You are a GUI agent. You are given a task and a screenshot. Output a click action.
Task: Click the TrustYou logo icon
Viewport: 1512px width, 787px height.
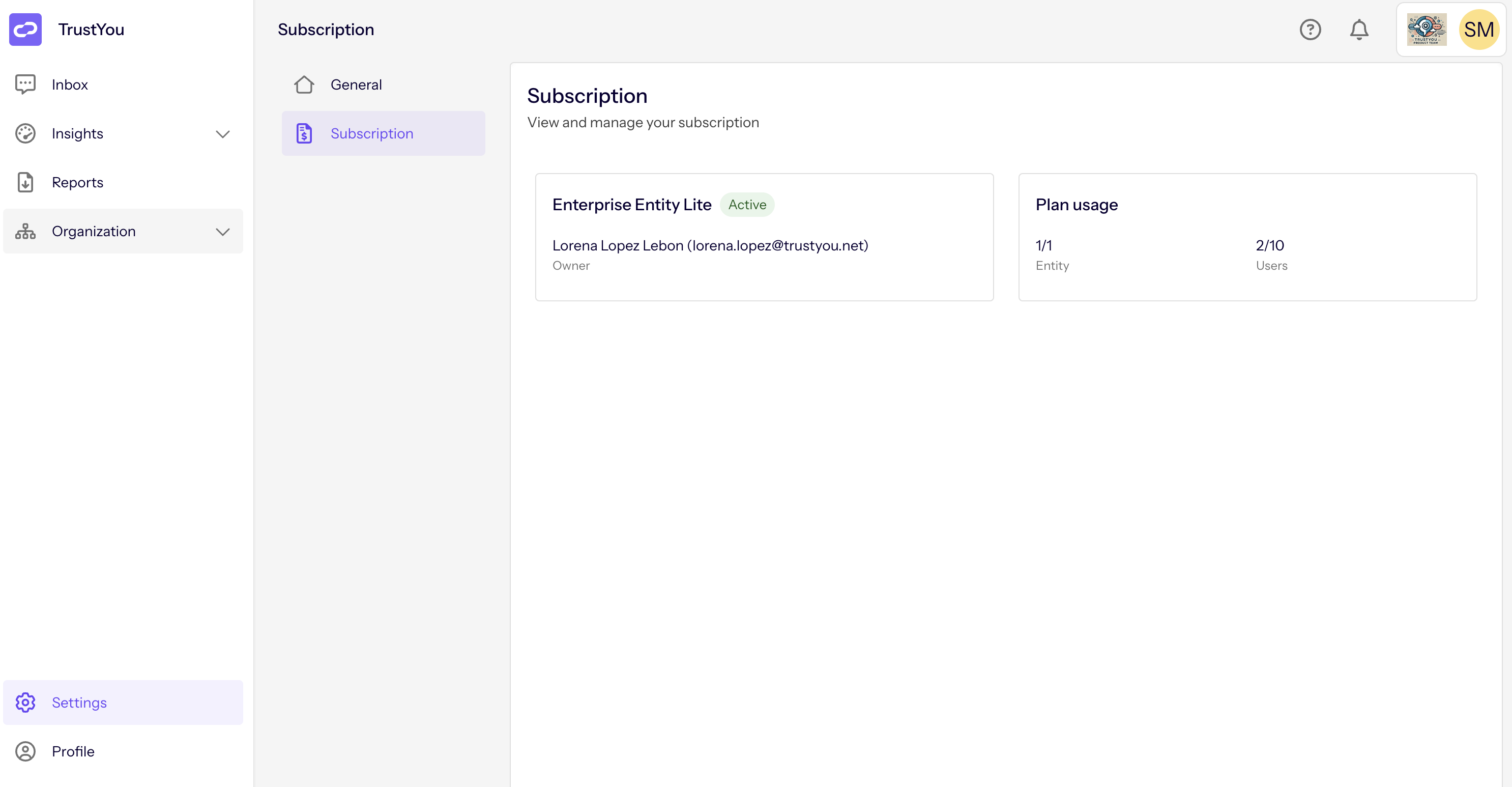point(25,30)
